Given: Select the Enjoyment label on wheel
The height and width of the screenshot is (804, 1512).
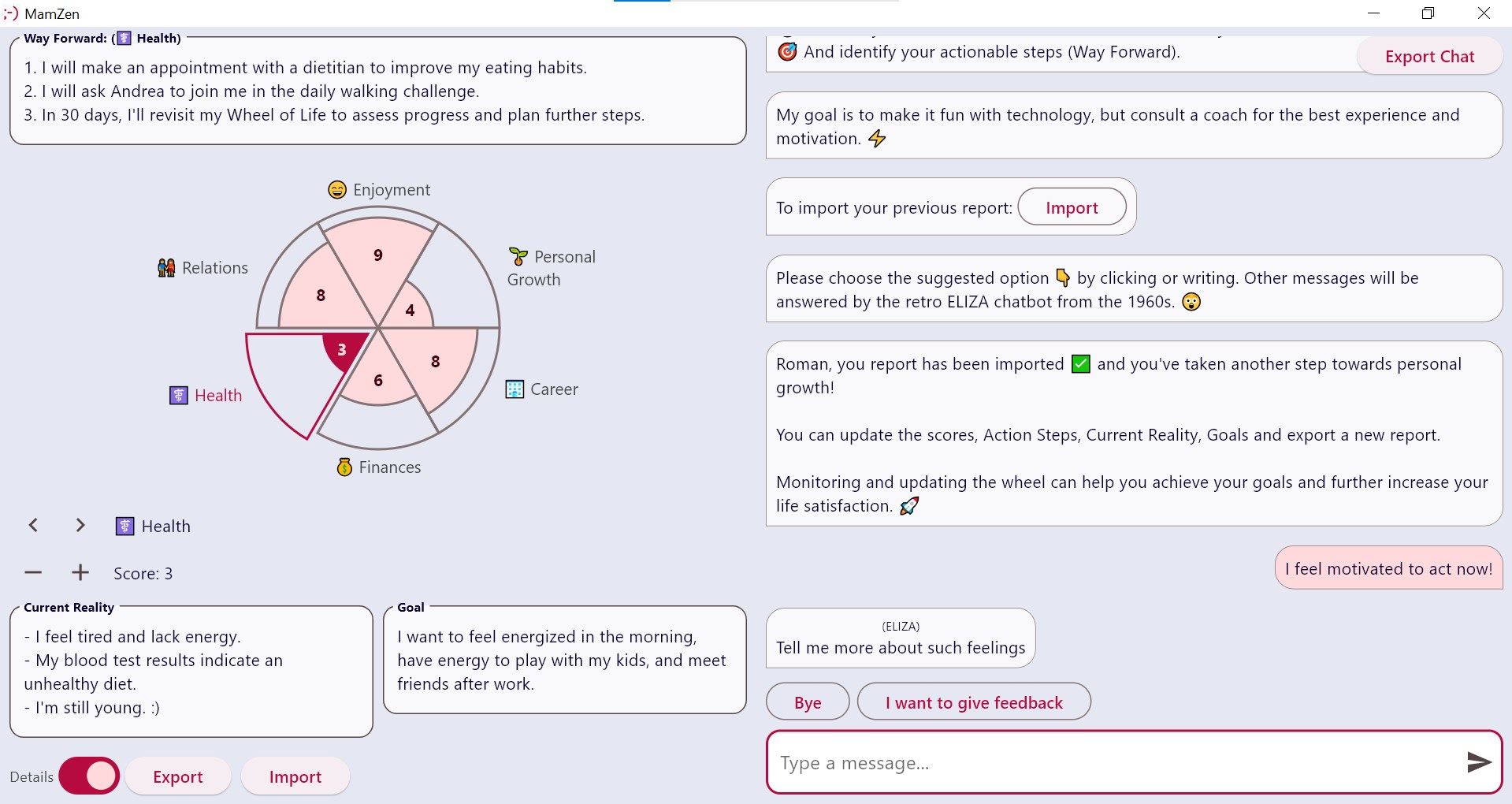Looking at the screenshot, I should (380, 190).
